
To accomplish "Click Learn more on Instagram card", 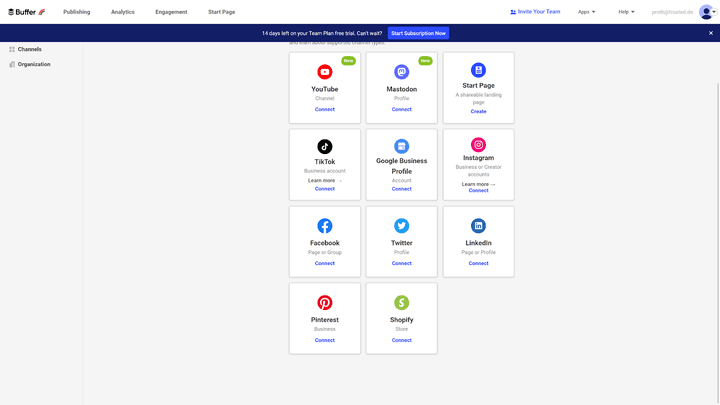I will [x=478, y=184].
